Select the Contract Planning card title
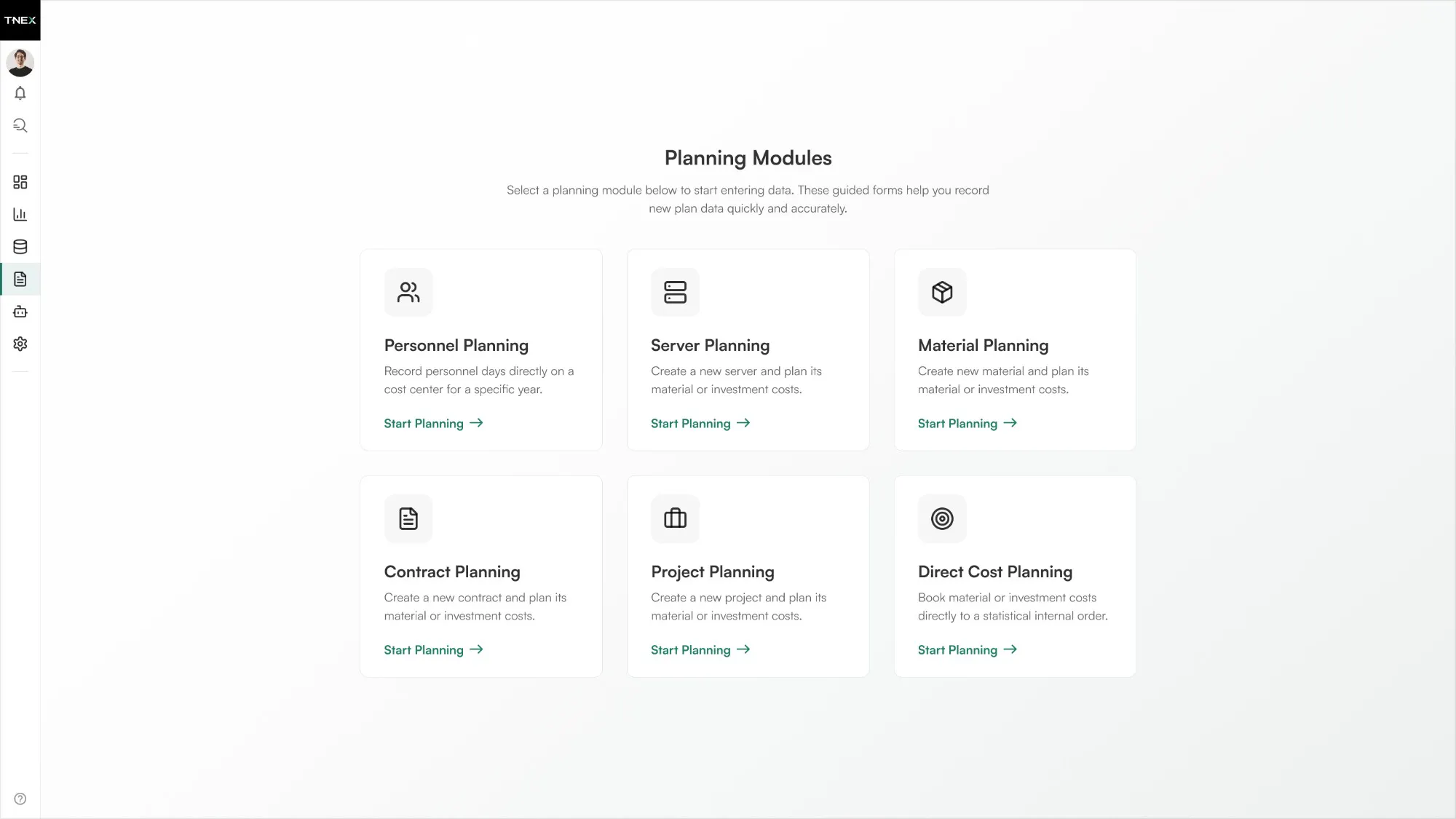This screenshot has height=819, width=1456. click(452, 572)
